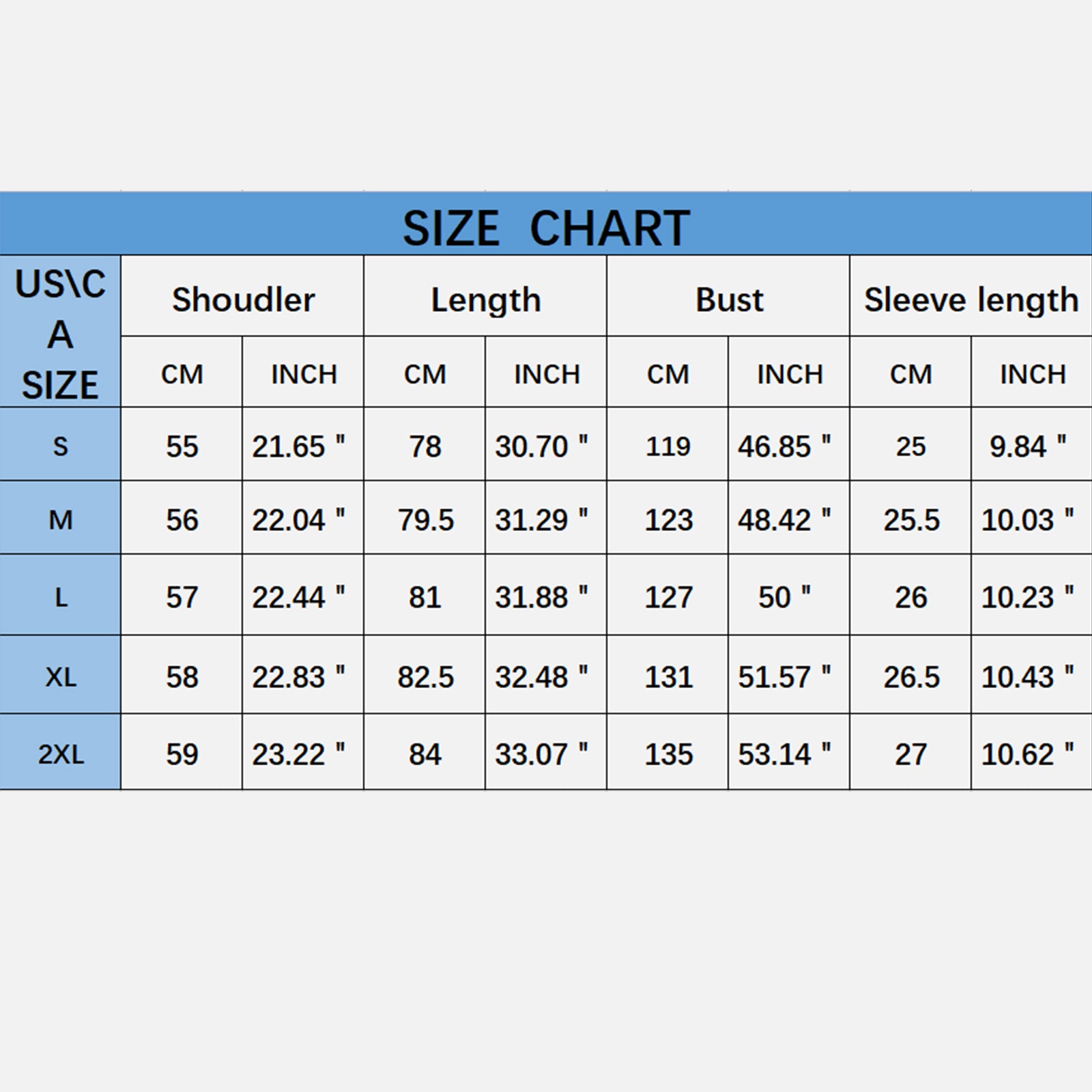Select the 79.5 length cell

tap(425, 520)
